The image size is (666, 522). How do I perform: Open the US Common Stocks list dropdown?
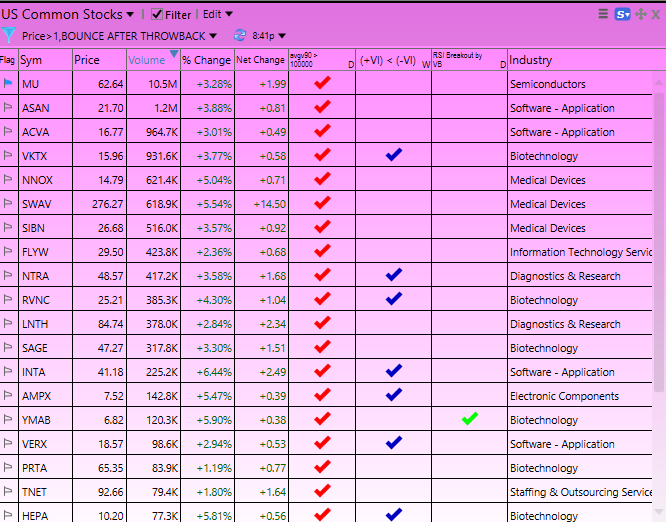tap(68, 14)
